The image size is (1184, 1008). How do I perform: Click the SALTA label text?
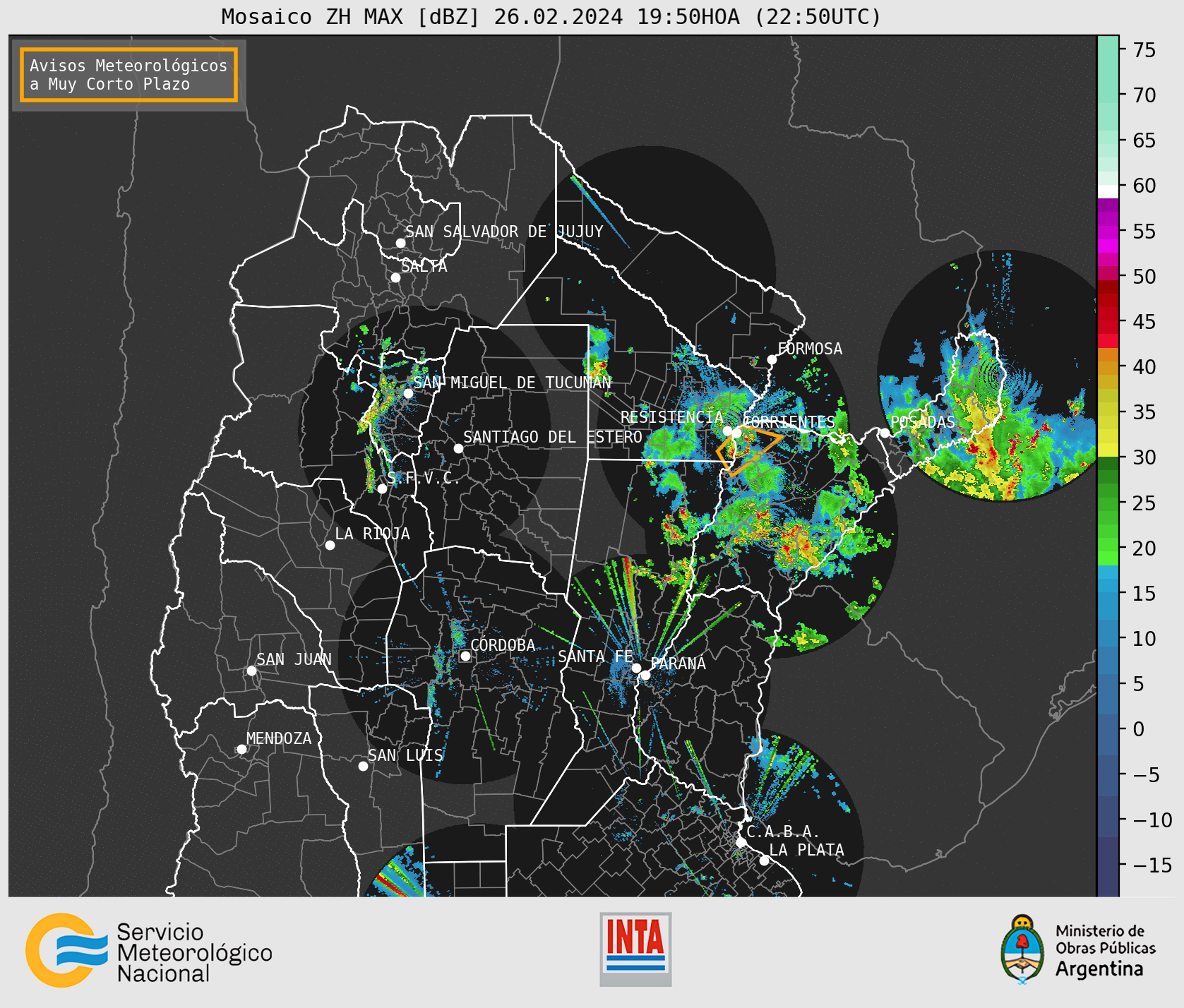[x=424, y=266]
